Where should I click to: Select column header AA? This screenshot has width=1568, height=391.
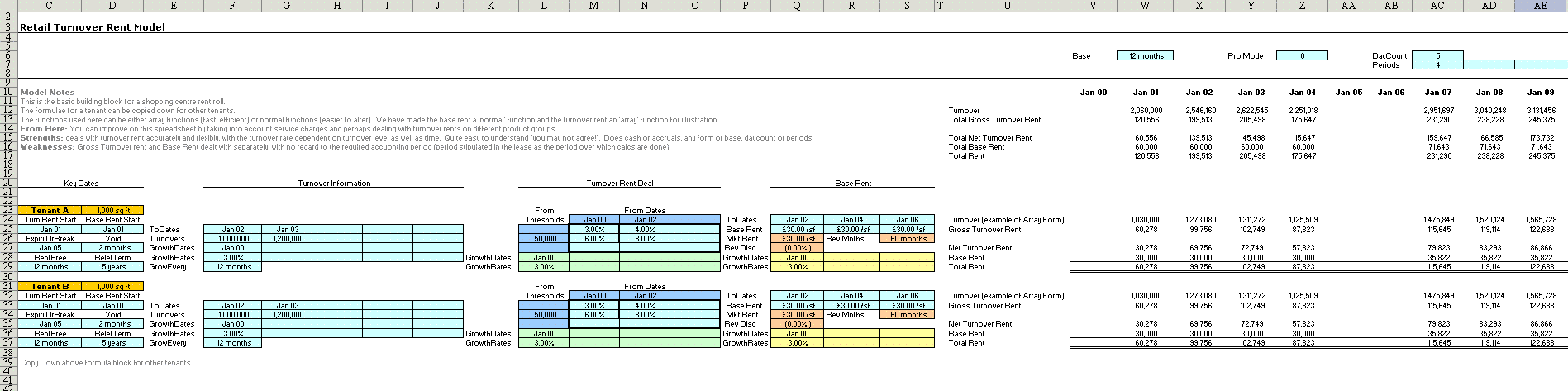click(x=1348, y=6)
